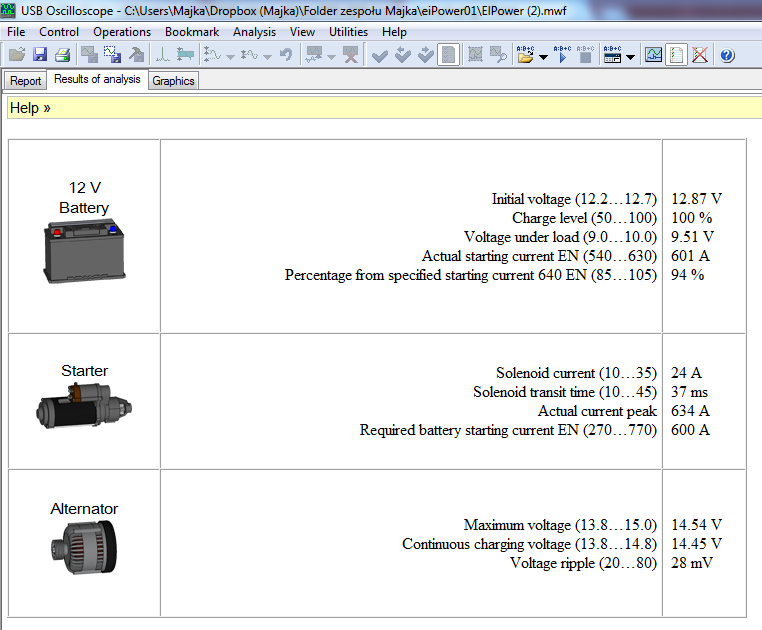Switch to the Graphics tab

click(x=173, y=81)
